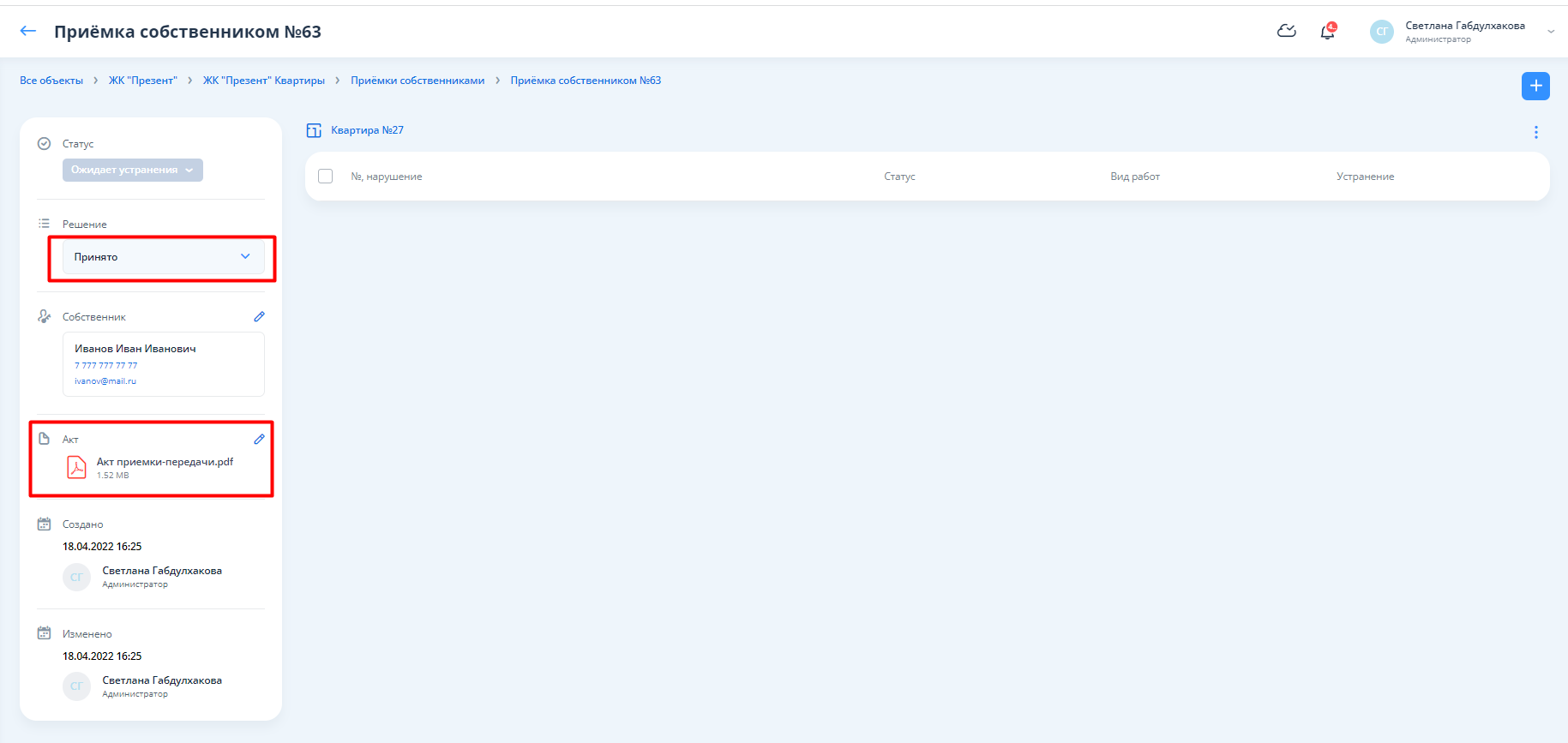Click the blue plus button to add
Screen dimensions: 1568x743
[x=1535, y=86]
